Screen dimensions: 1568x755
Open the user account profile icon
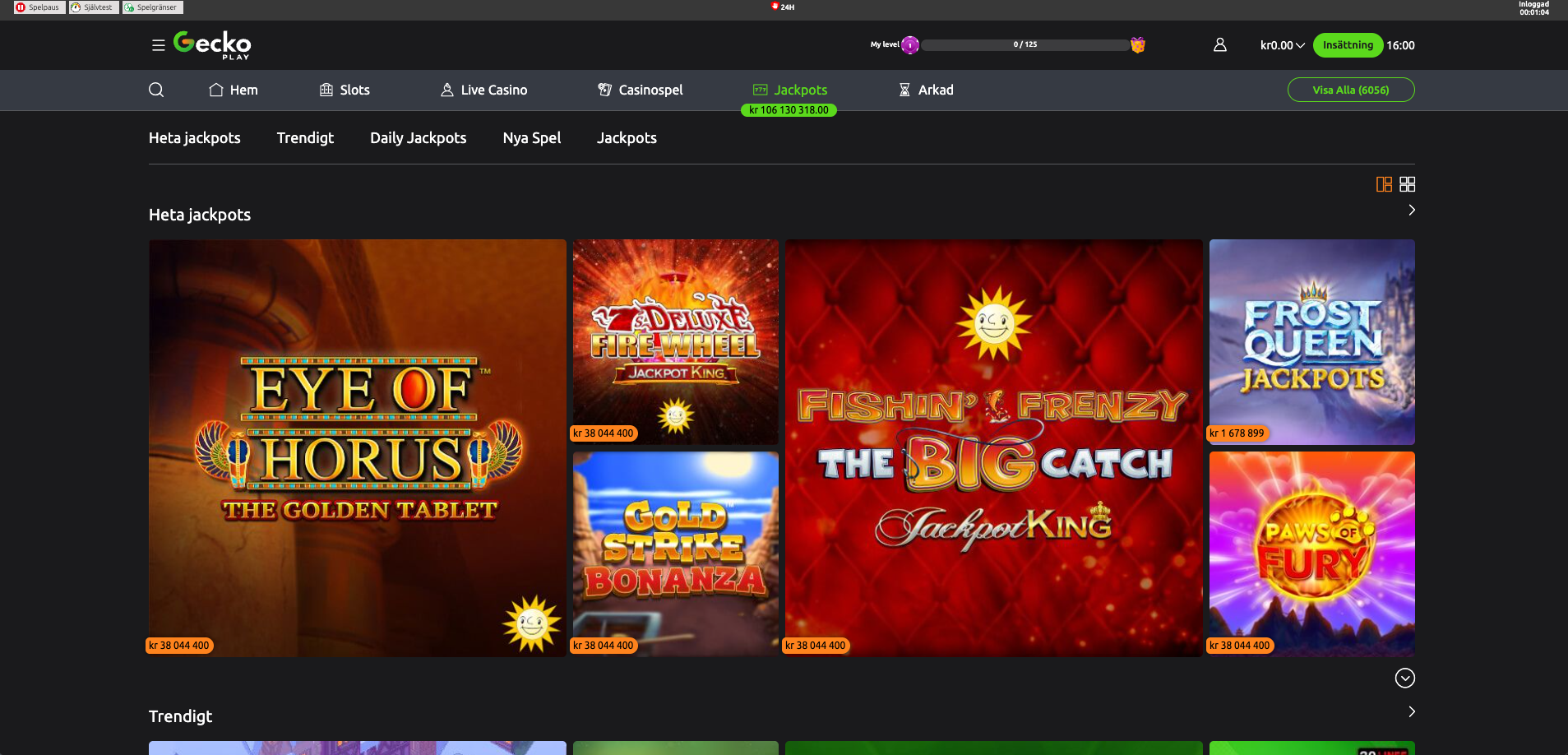tap(1220, 45)
